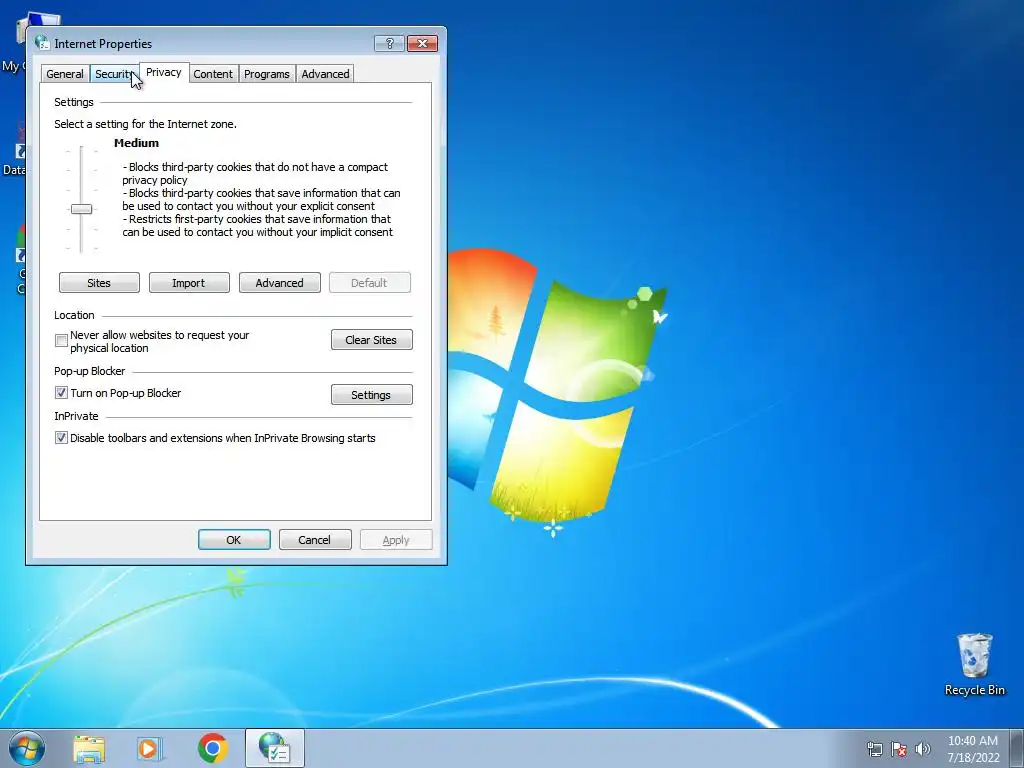Select the Privacy tab

pos(164,72)
